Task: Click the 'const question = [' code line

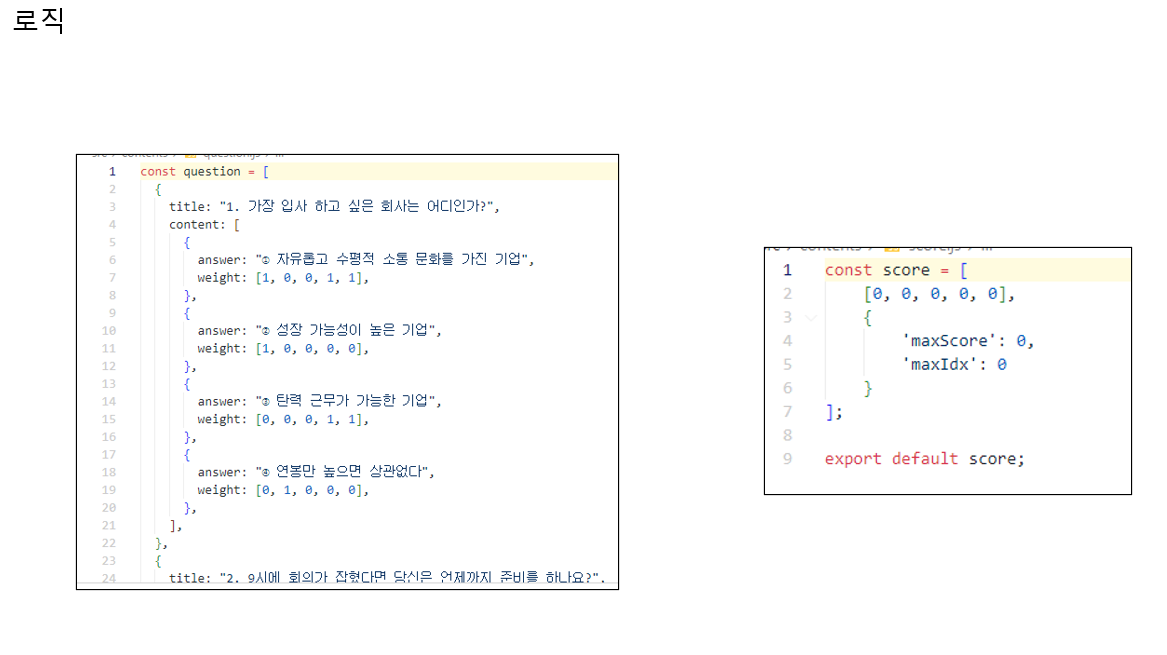Action: (205, 172)
